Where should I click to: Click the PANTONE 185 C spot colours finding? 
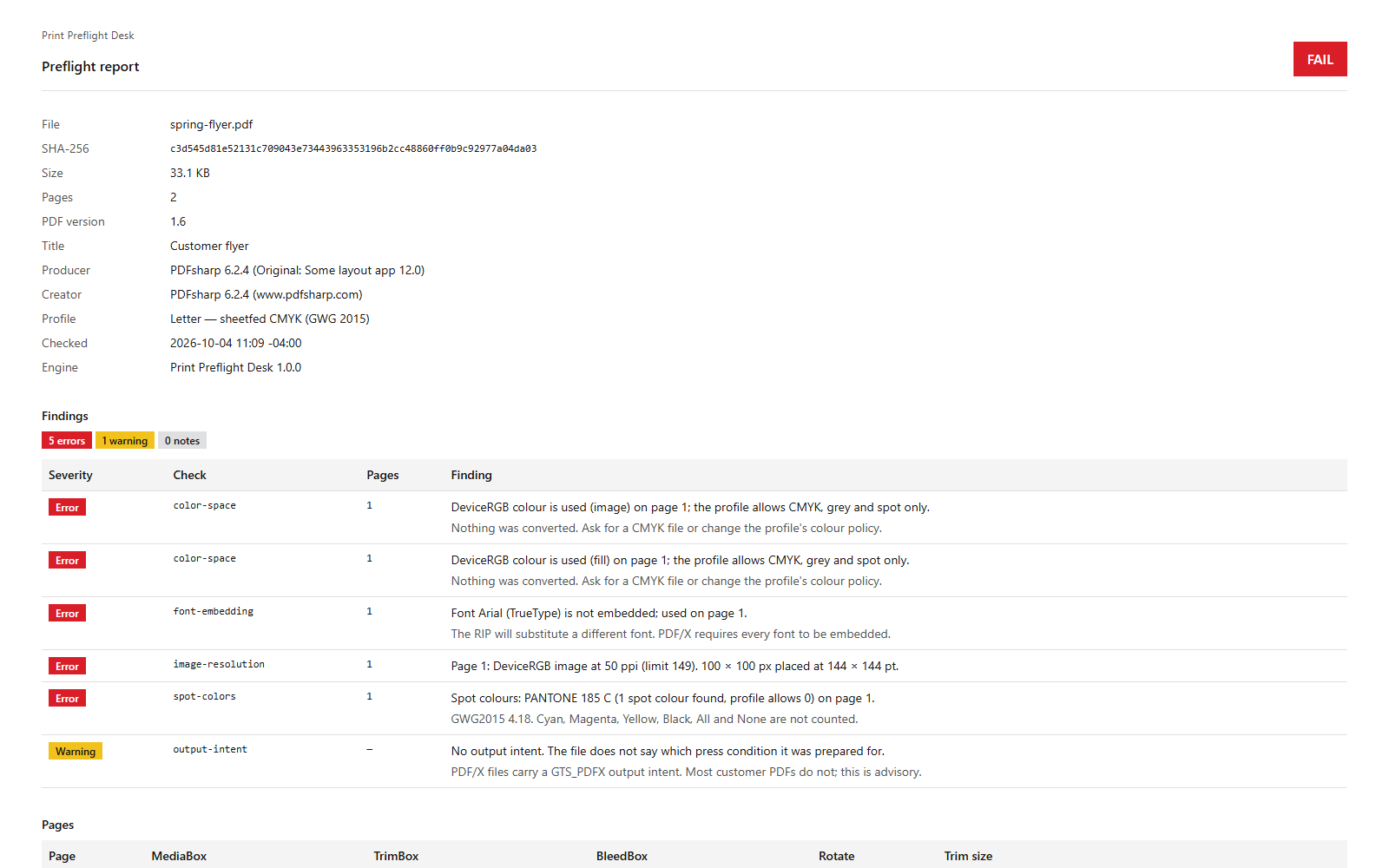(662, 698)
